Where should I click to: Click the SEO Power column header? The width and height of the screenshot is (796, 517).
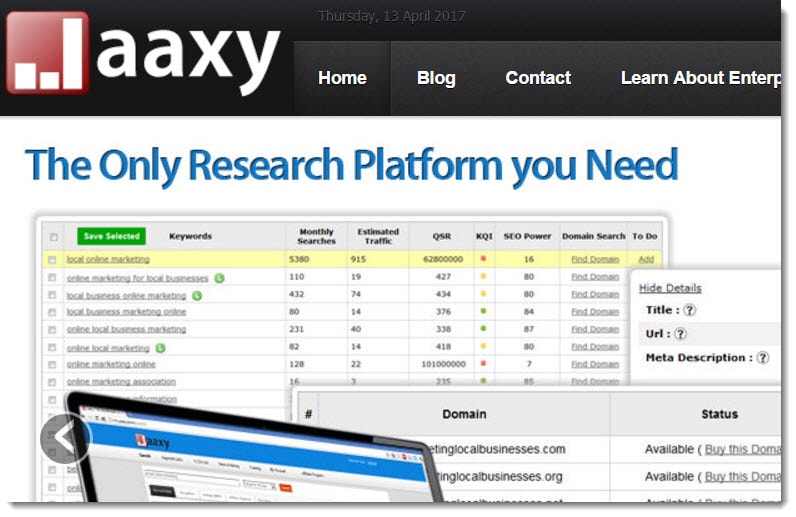(x=527, y=237)
